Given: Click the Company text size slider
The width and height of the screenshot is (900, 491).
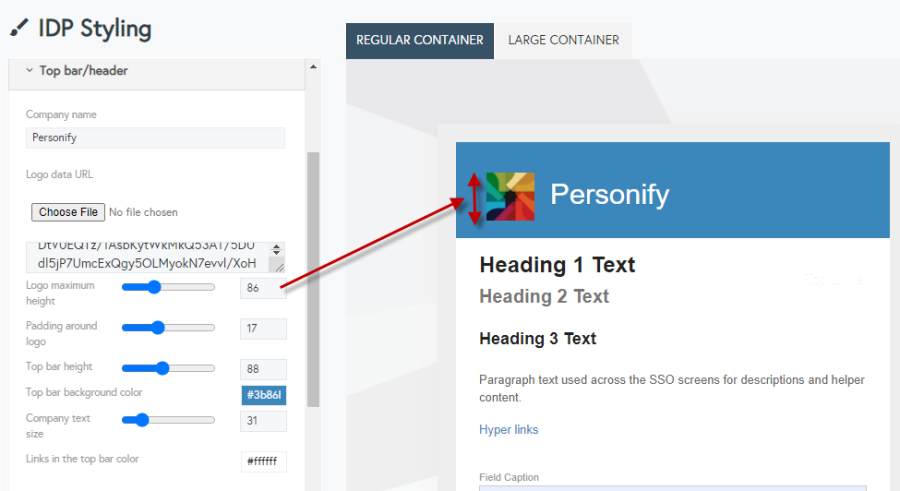Looking at the screenshot, I should coord(168,420).
